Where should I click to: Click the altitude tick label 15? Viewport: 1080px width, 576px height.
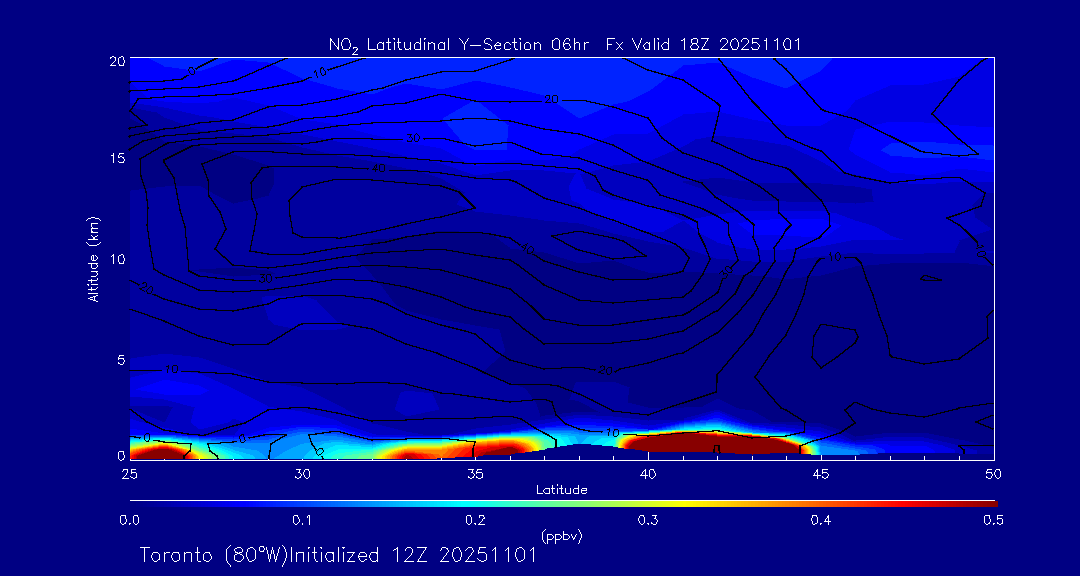[114, 158]
